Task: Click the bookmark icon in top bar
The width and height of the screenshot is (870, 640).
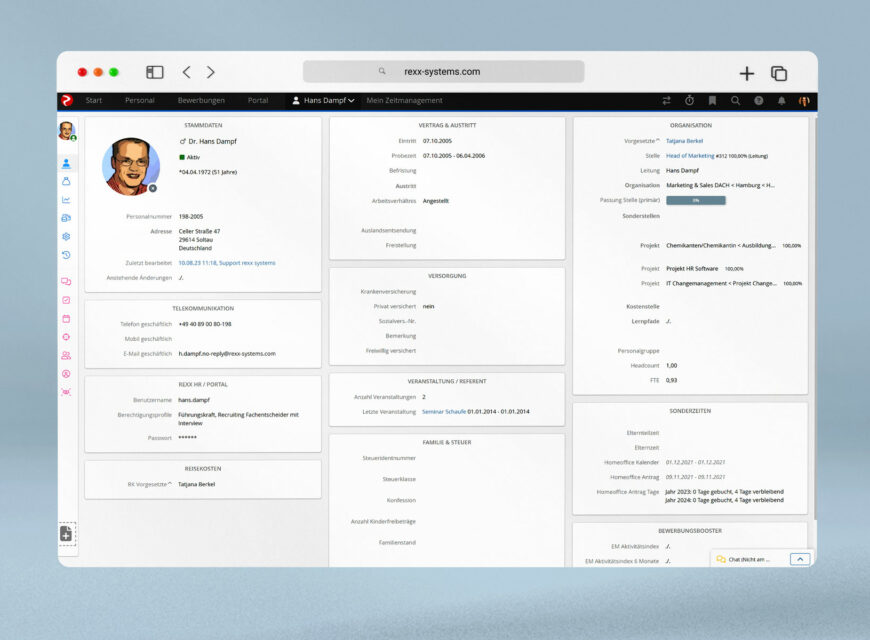Action: 712,101
